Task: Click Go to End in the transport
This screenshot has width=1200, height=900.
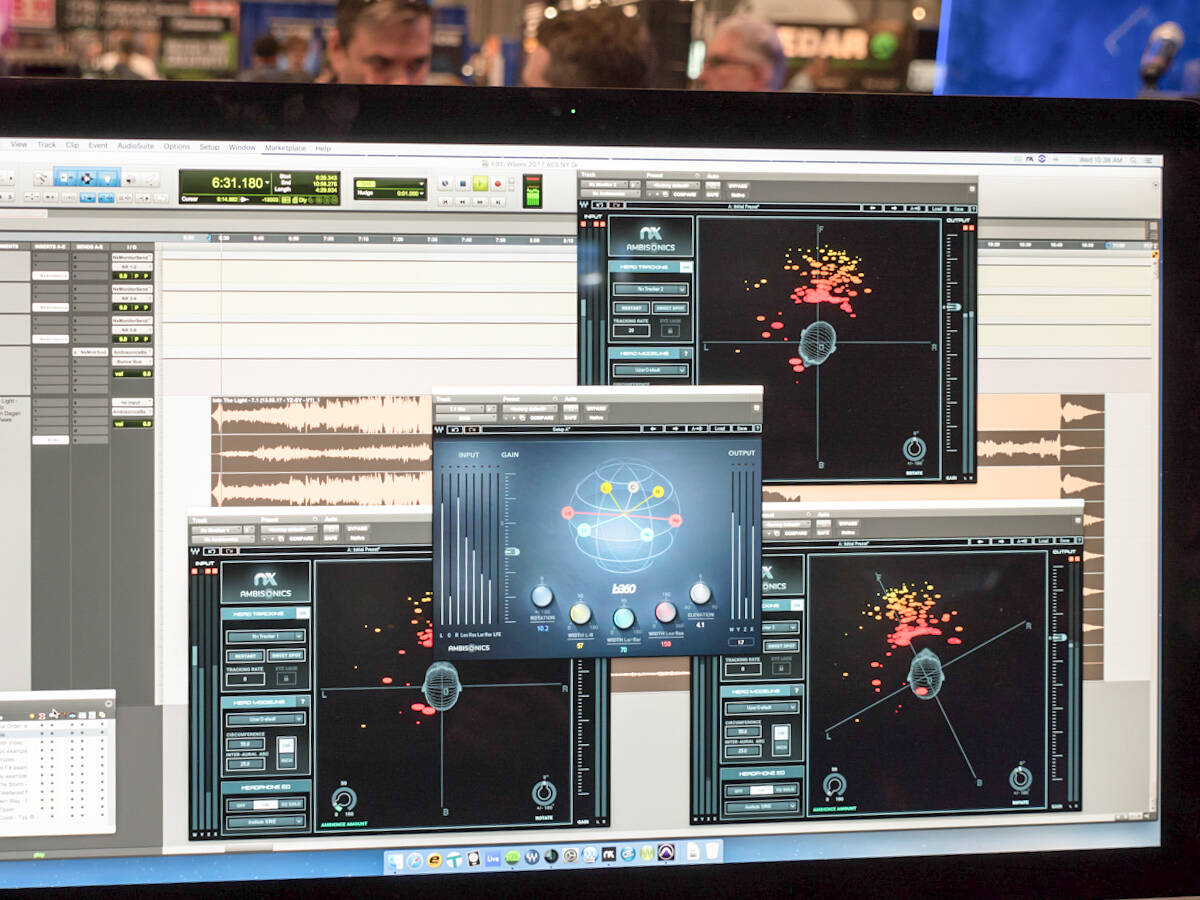Action: click(x=497, y=202)
